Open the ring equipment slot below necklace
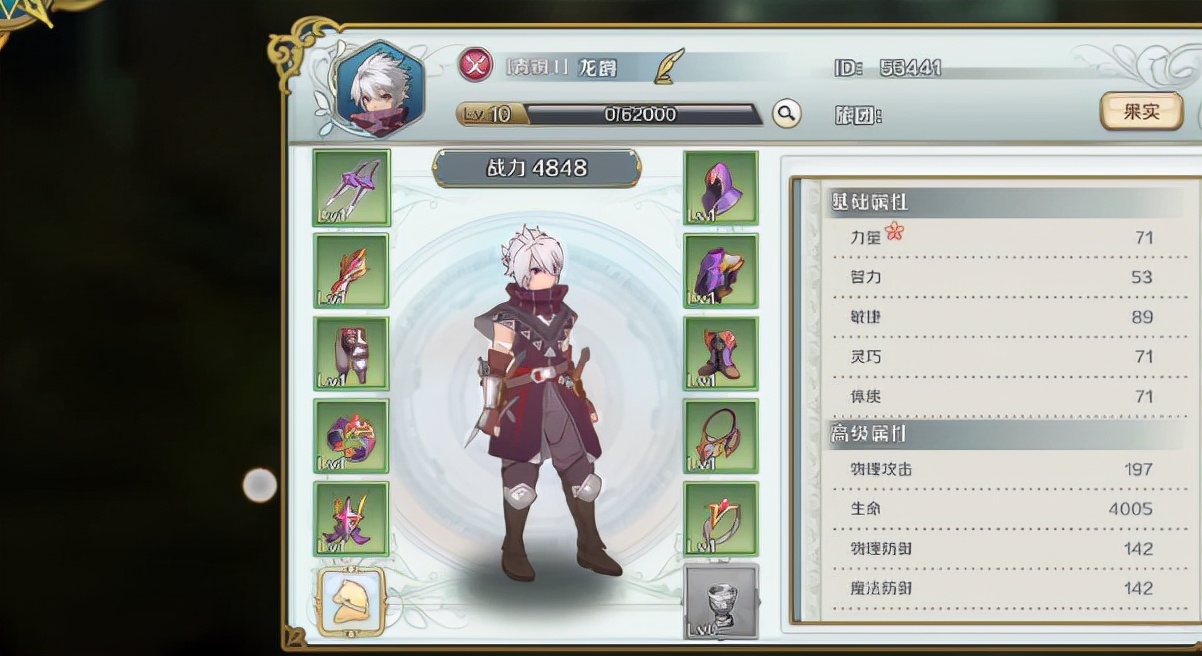 pyautogui.click(x=721, y=520)
